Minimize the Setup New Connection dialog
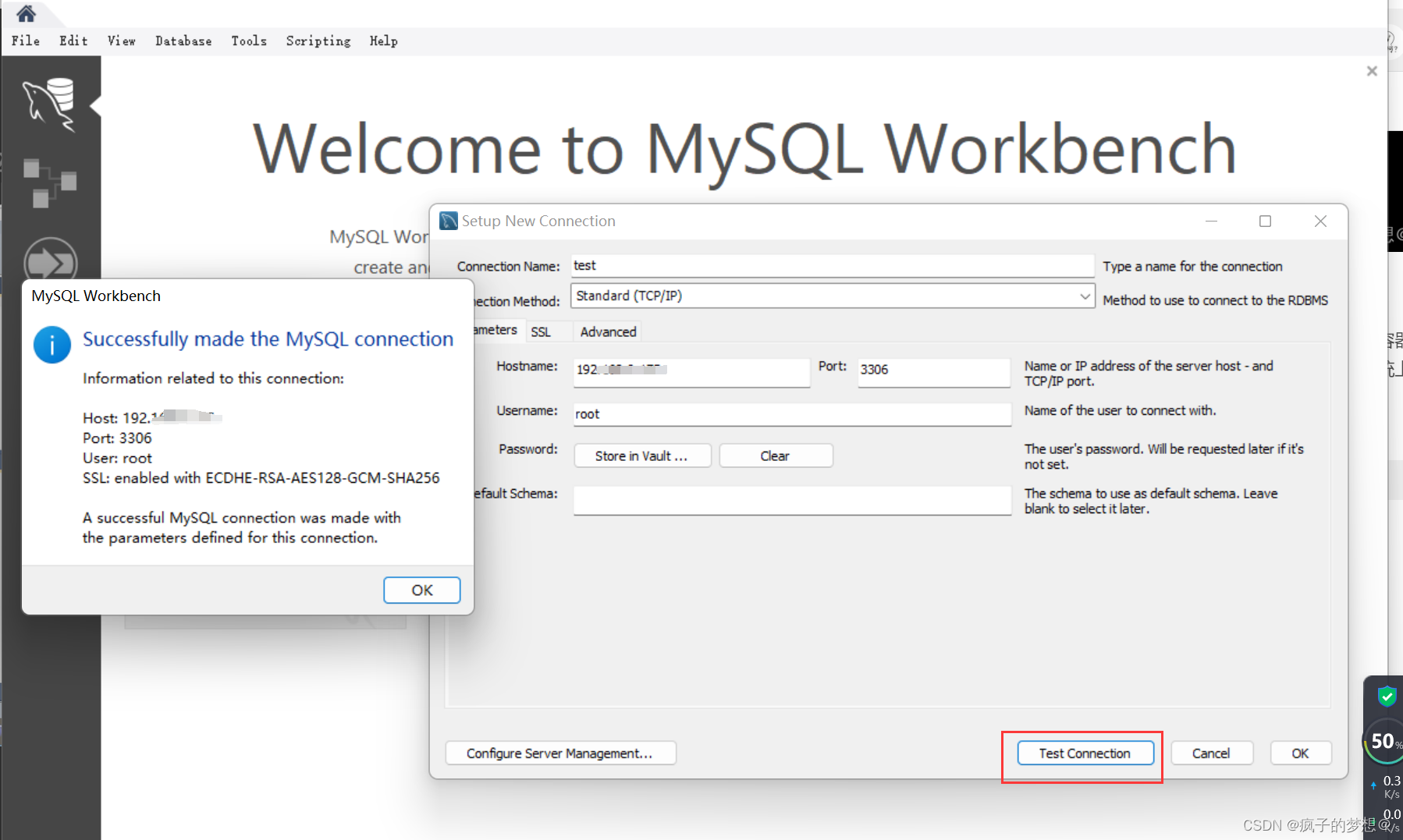This screenshot has width=1403, height=840. tap(1211, 222)
